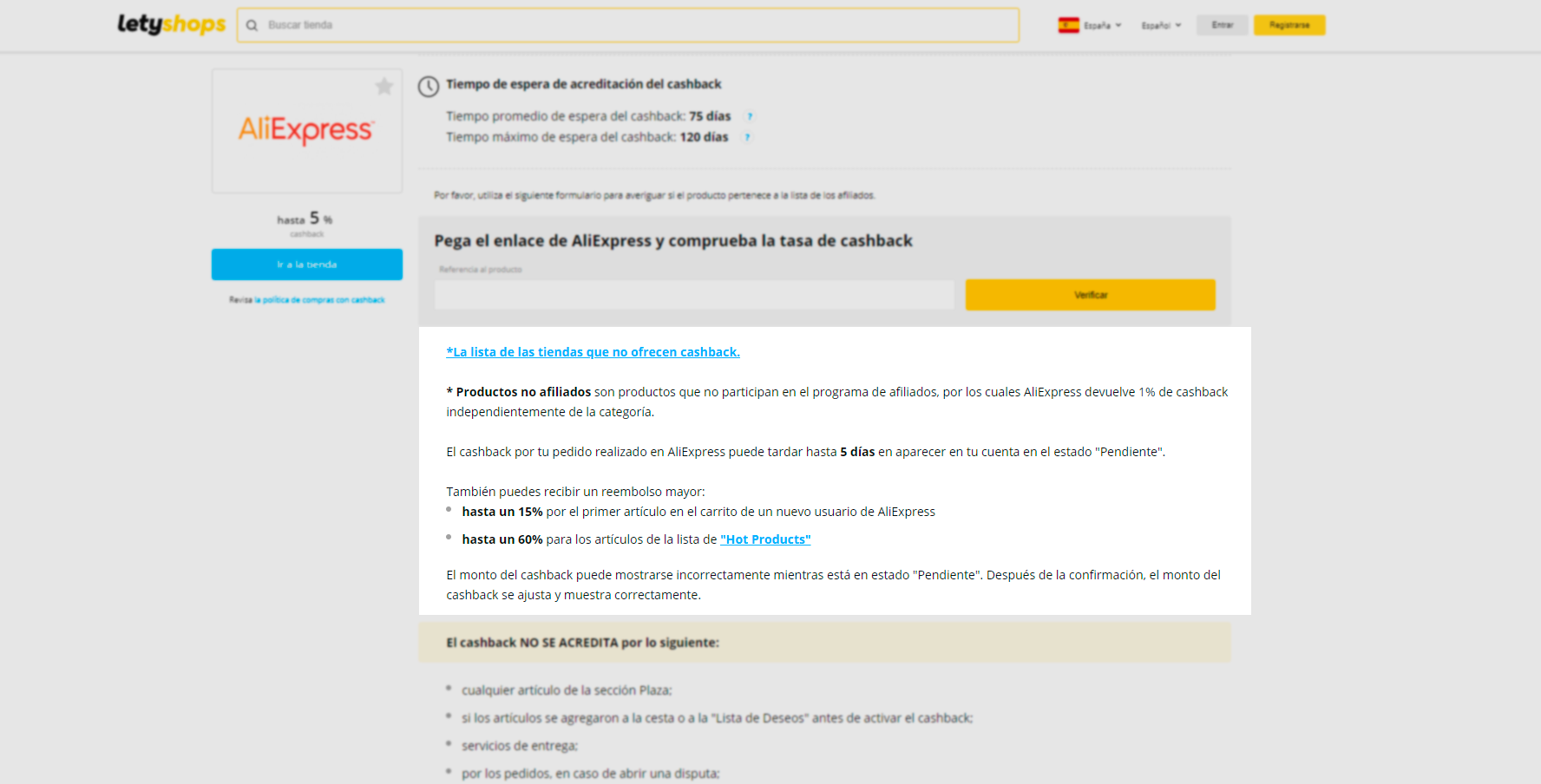Screen dimensions: 1541x784
Task: Click 'El cashback NO SE ACREDITA' banner
Action: (824, 643)
